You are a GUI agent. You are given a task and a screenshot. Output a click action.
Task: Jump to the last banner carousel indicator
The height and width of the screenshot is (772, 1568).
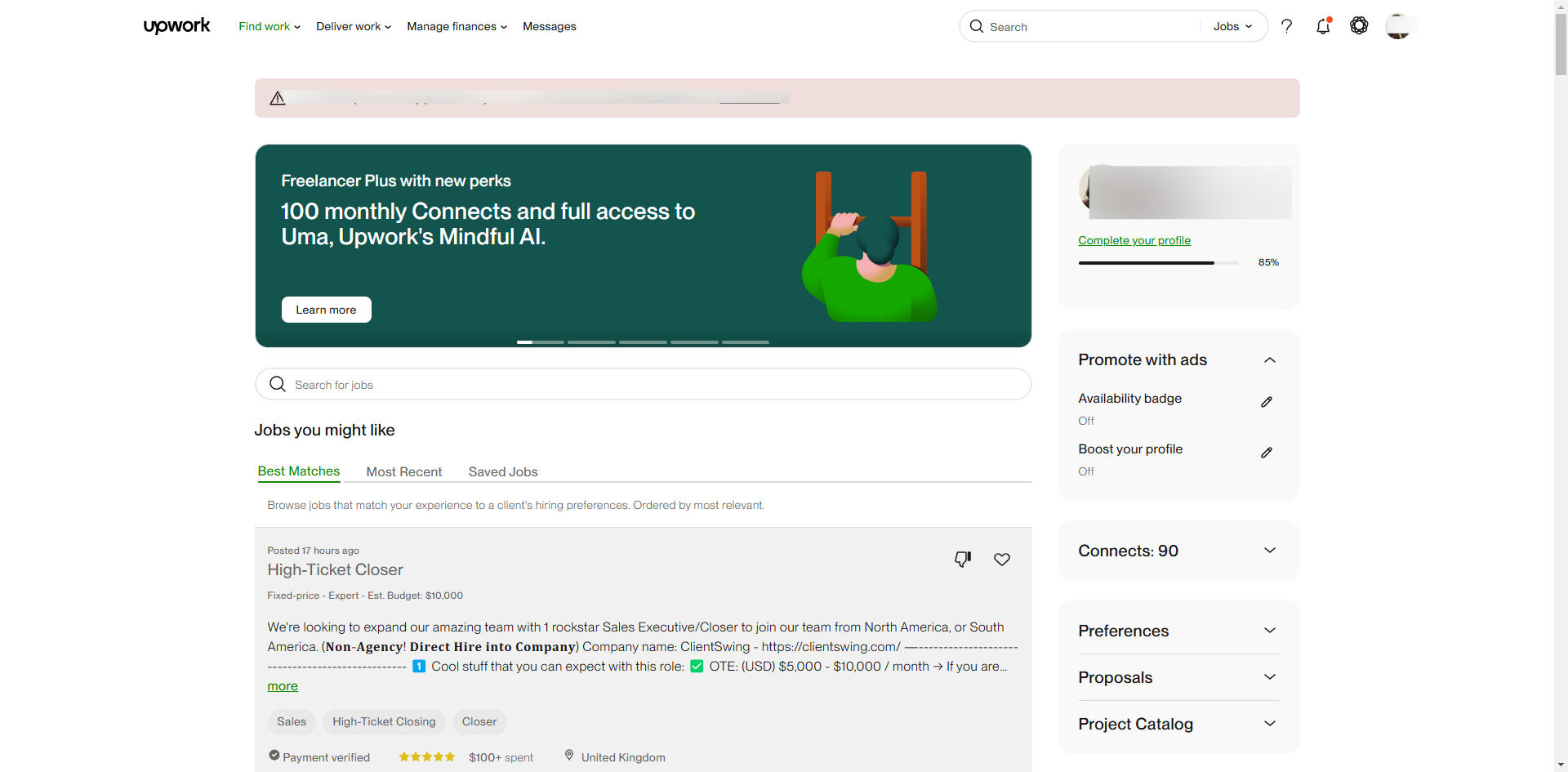point(746,342)
